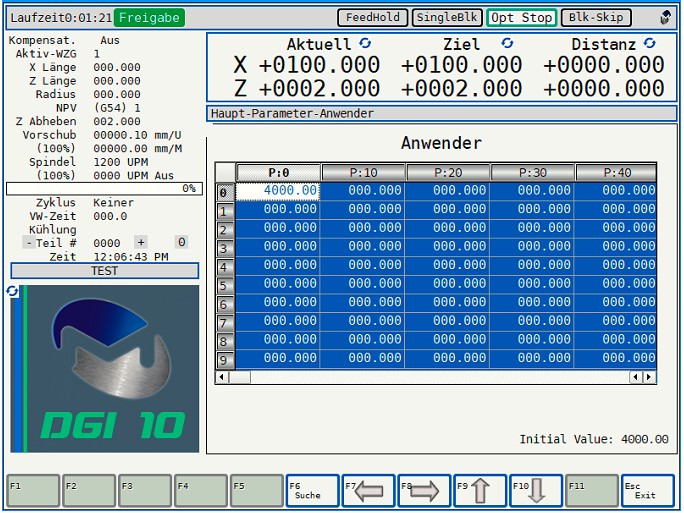Viewport: 684px width, 513px height.
Task: Click the Laufzeit 0:01:21 display
Action: 61,18
